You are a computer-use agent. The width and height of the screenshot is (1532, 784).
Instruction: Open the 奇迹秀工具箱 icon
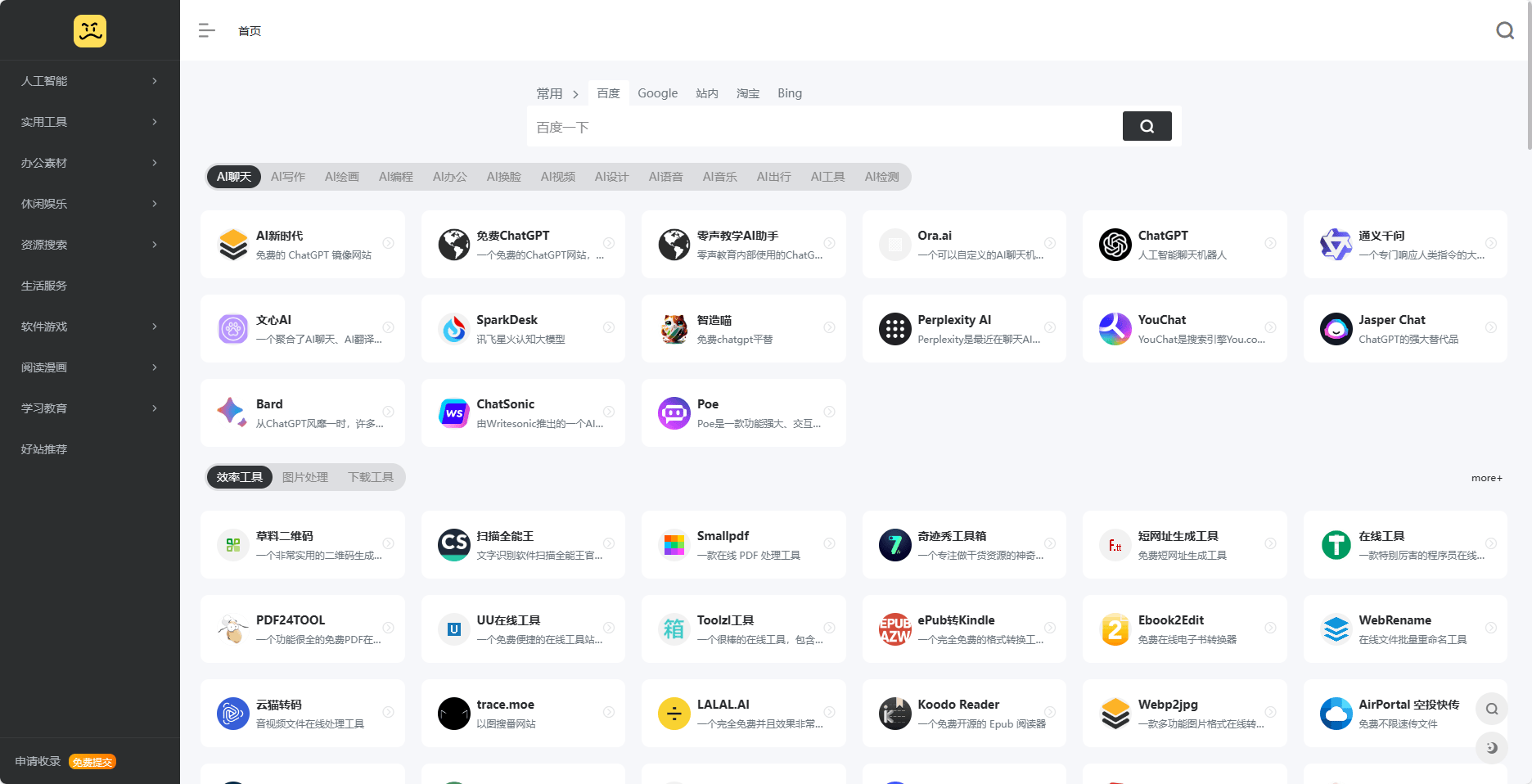point(894,544)
